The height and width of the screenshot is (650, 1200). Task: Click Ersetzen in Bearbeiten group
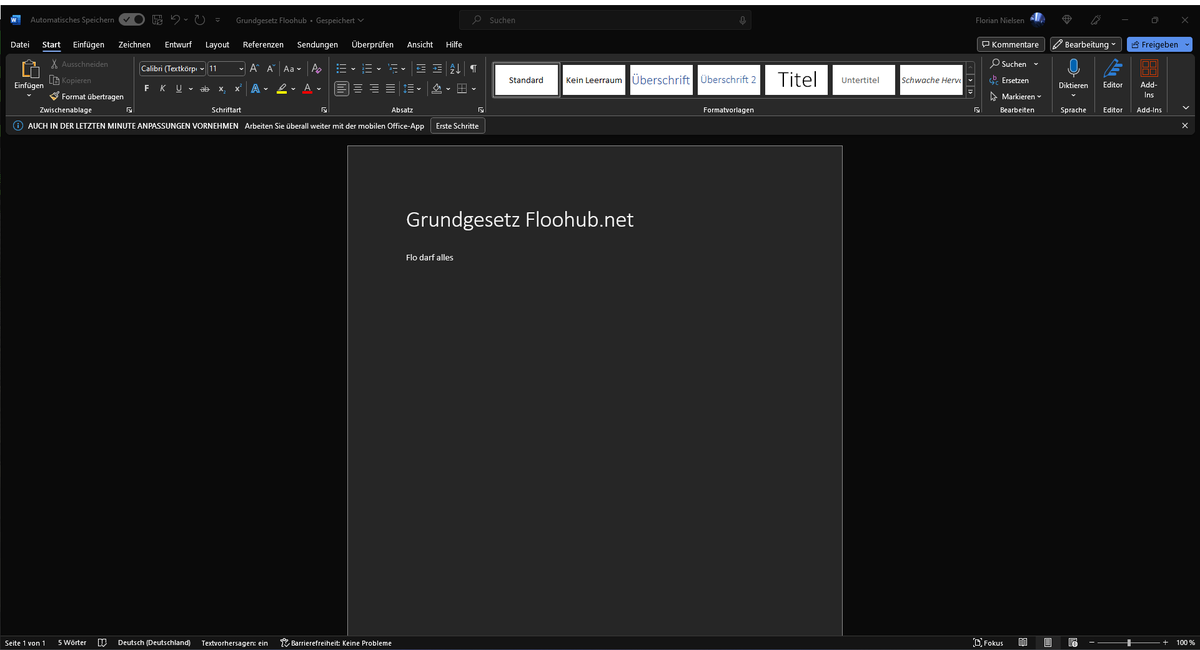(x=1009, y=80)
